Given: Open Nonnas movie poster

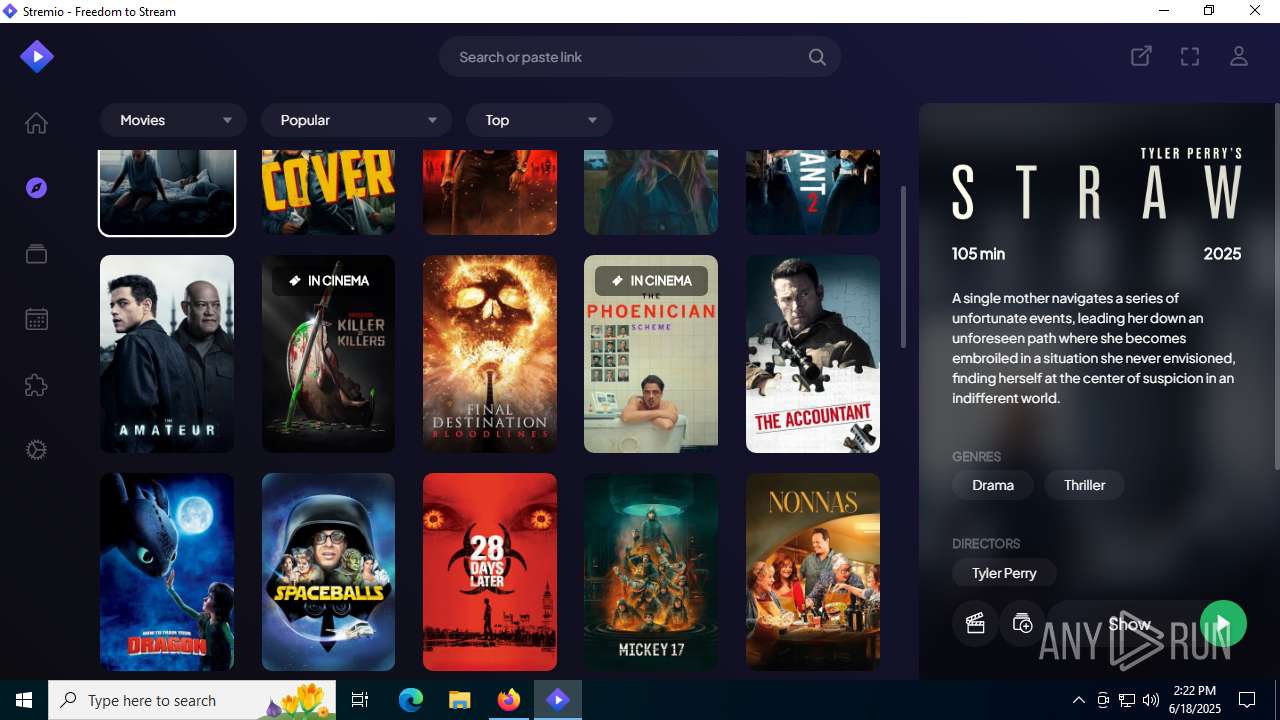Looking at the screenshot, I should tap(813, 572).
